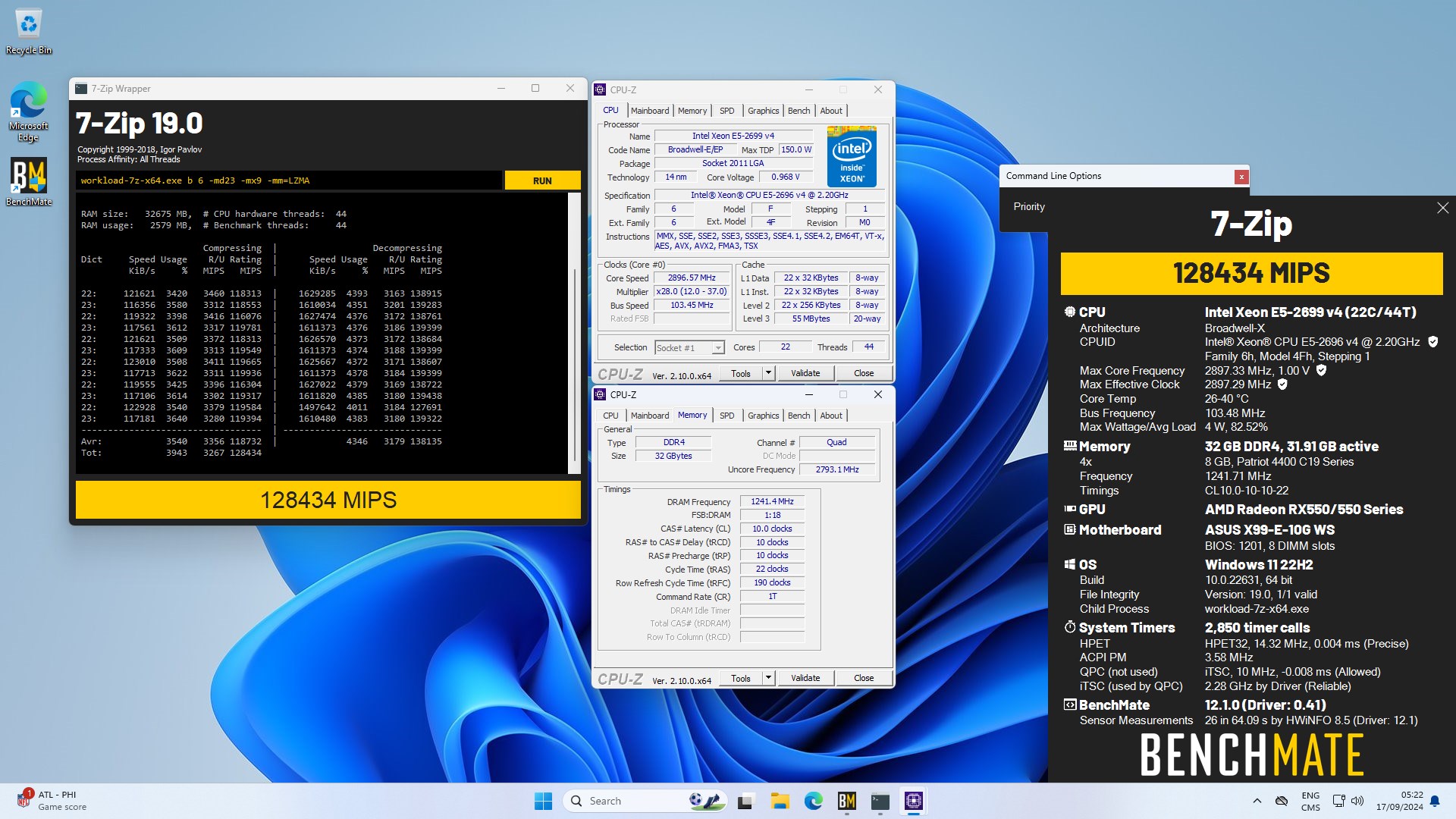Click the Intel Inside Xeon logo in CPU-Z

pos(852,156)
